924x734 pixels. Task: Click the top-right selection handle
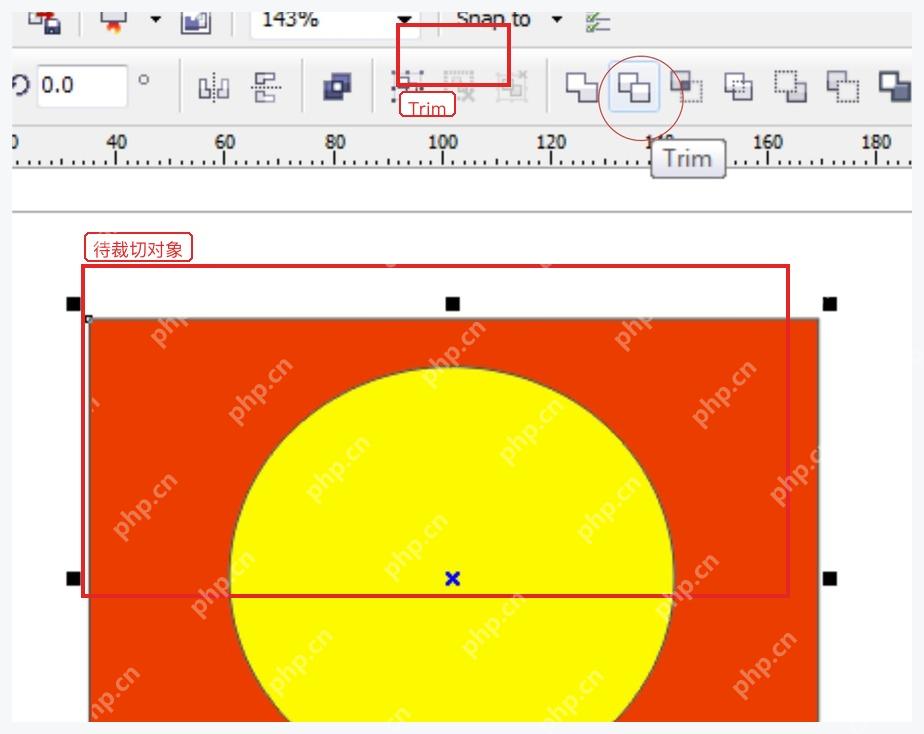click(x=830, y=304)
